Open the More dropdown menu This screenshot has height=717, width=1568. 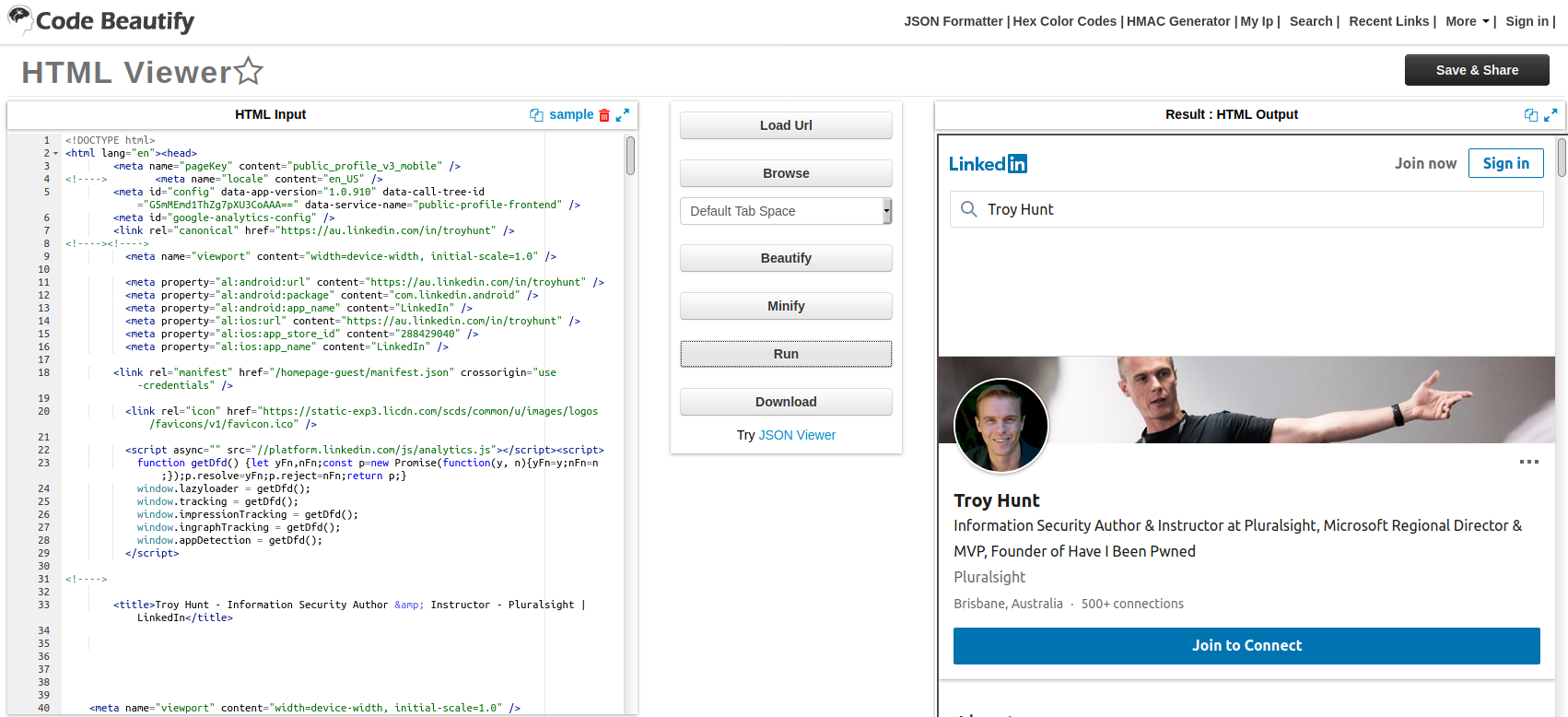1468,21
